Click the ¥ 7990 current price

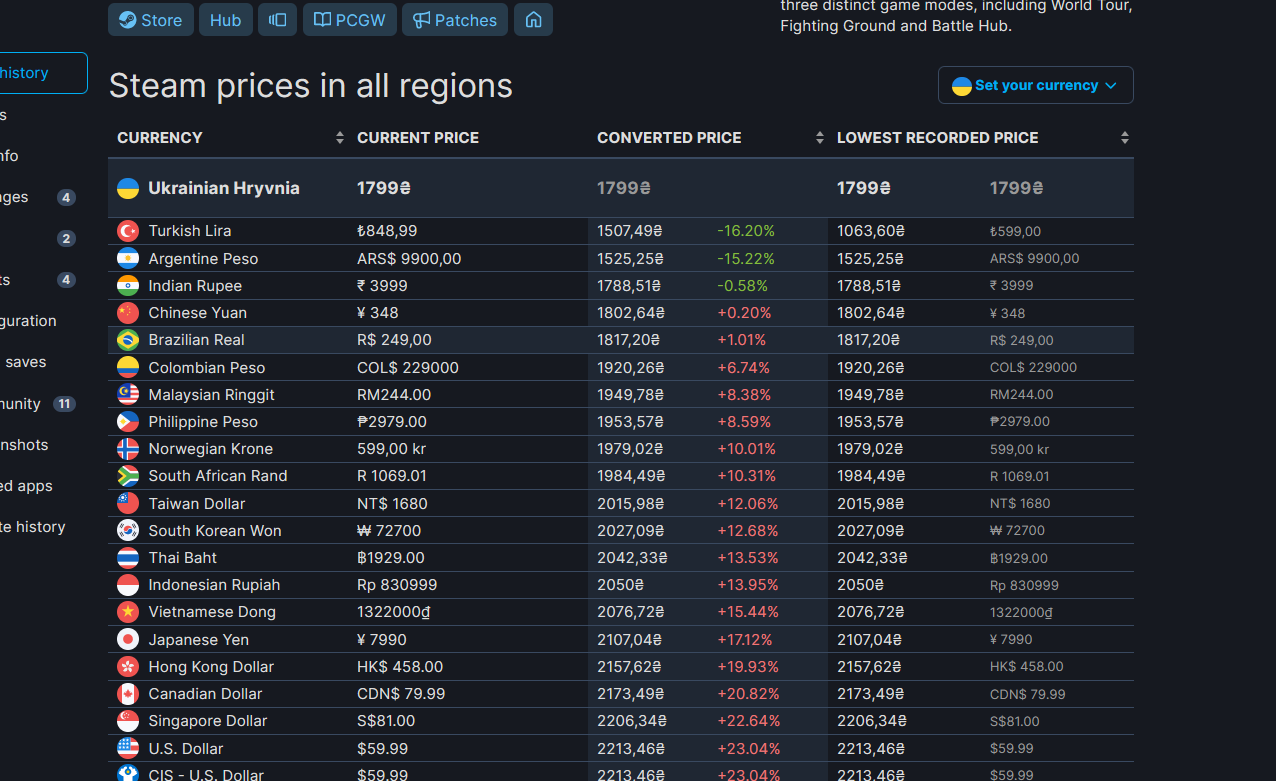point(382,639)
